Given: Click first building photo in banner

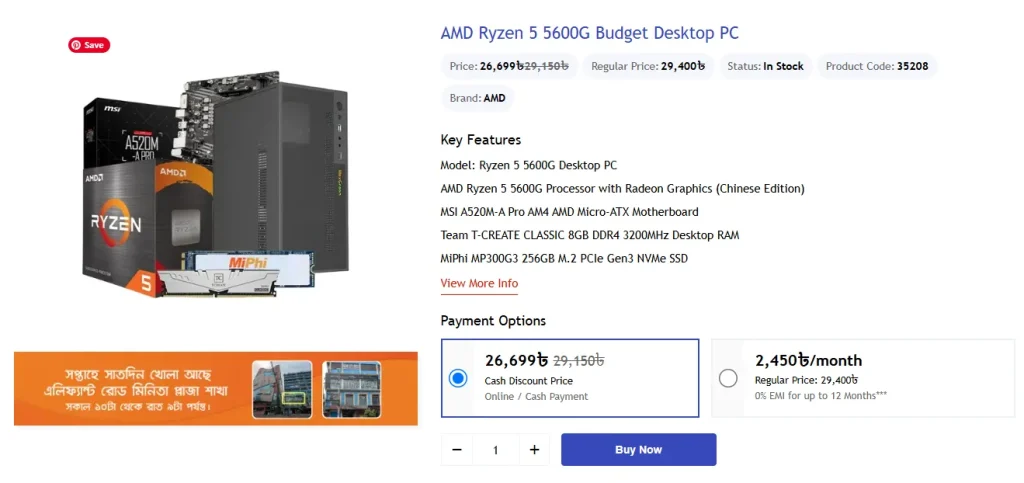Looking at the screenshot, I should coord(282,389).
